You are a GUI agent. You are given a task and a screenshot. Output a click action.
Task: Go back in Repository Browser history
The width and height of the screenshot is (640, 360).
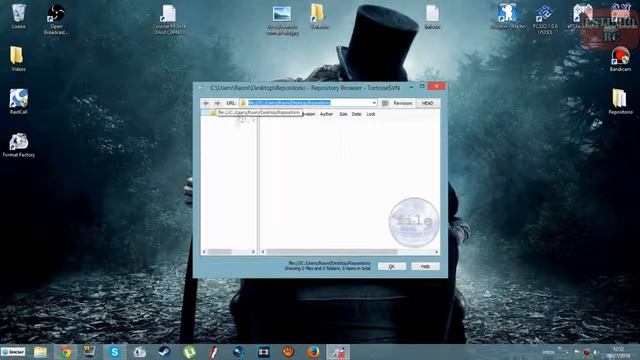206,103
